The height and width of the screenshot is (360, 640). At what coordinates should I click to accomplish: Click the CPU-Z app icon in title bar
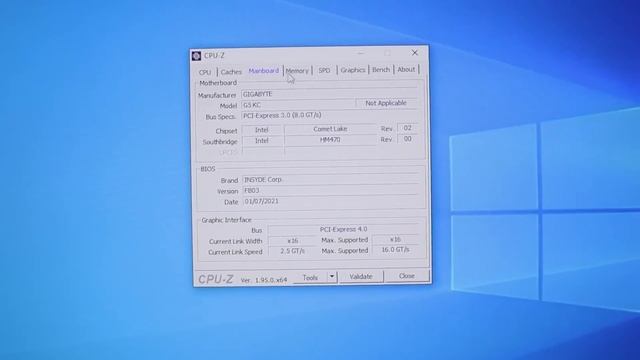click(x=196, y=56)
